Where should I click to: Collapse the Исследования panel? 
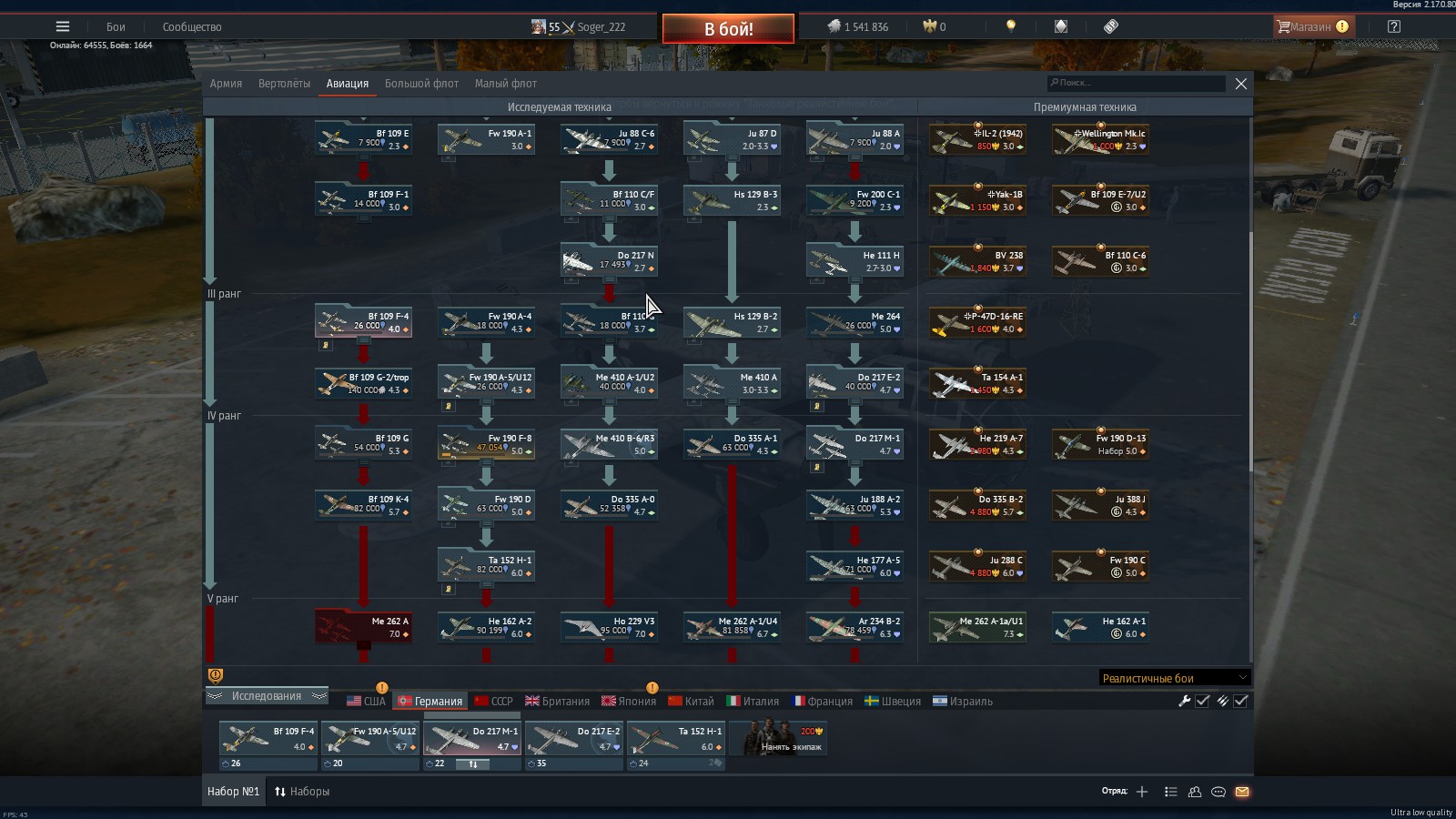click(266, 696)
